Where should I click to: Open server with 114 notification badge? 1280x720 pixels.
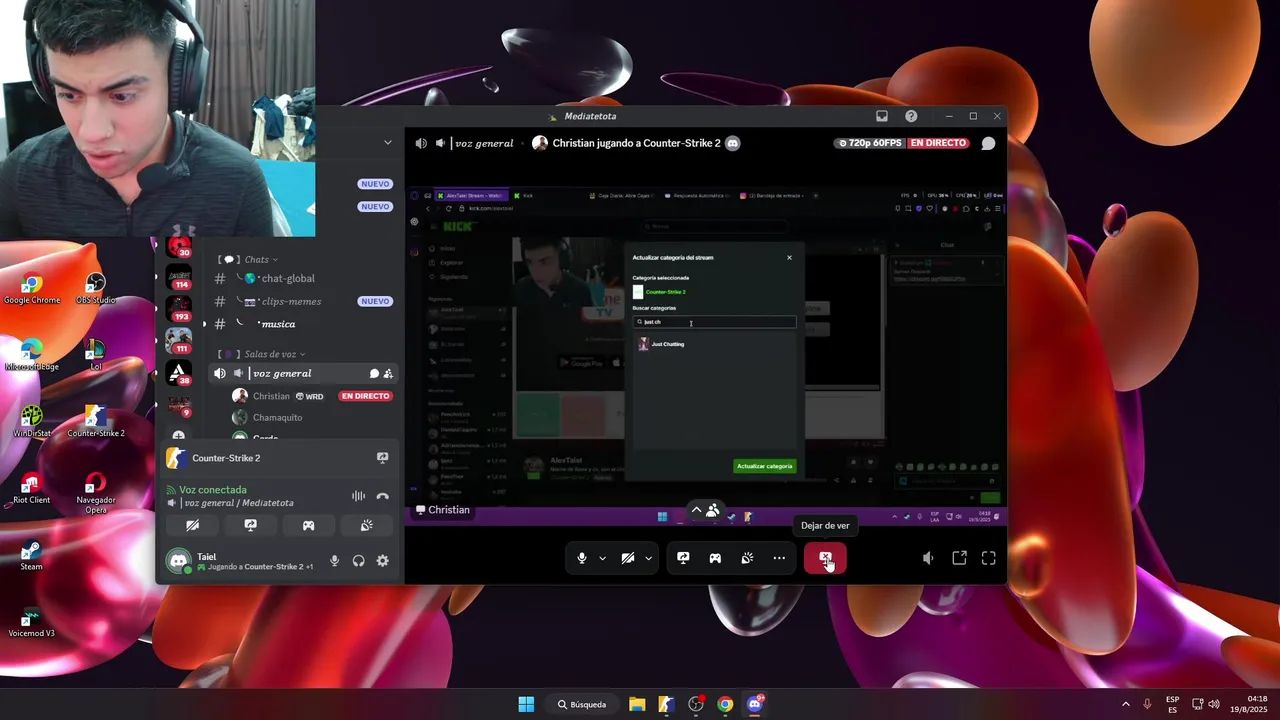(x=179, y=277)
